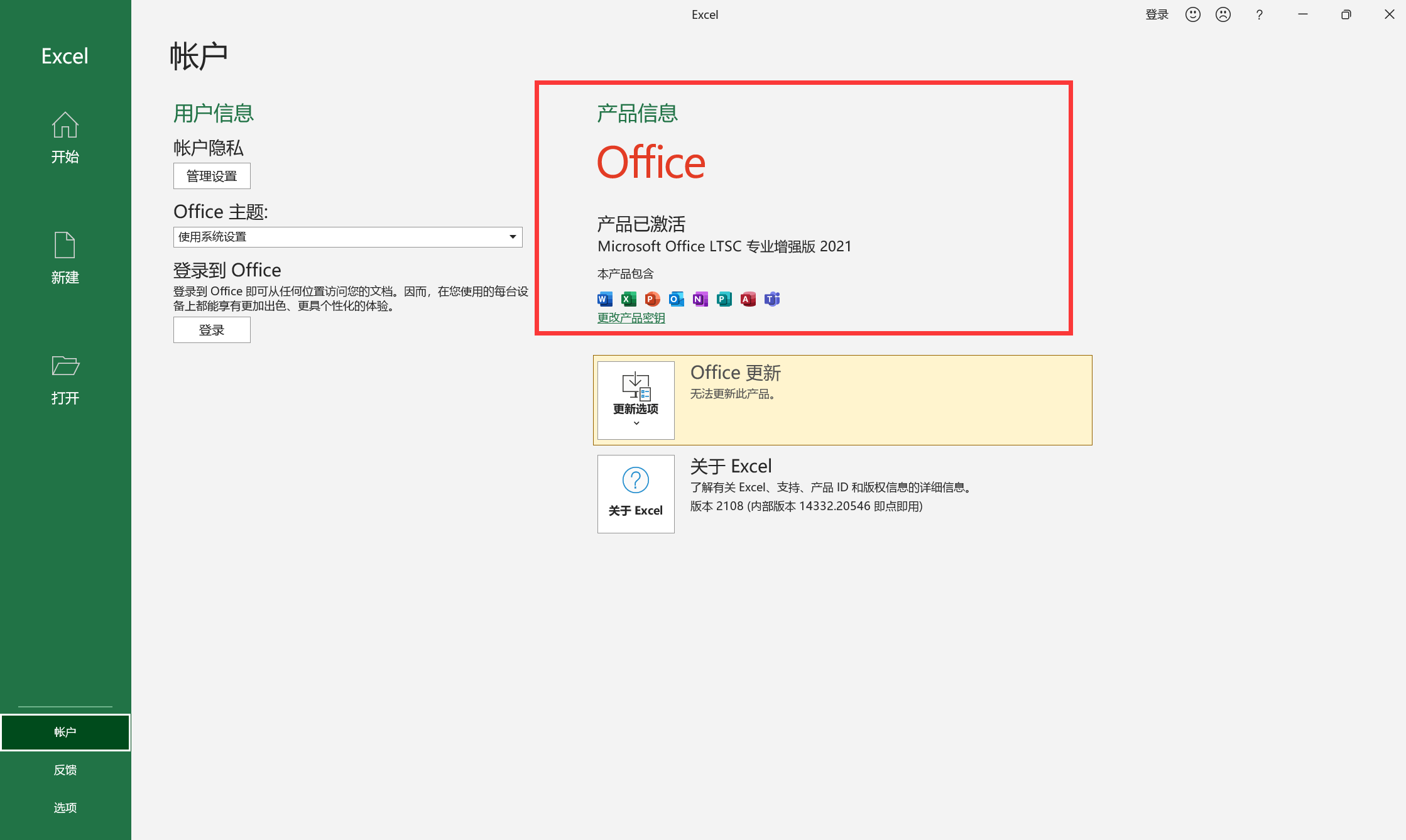Open 关于 Excel details

[x=635, y=494]
